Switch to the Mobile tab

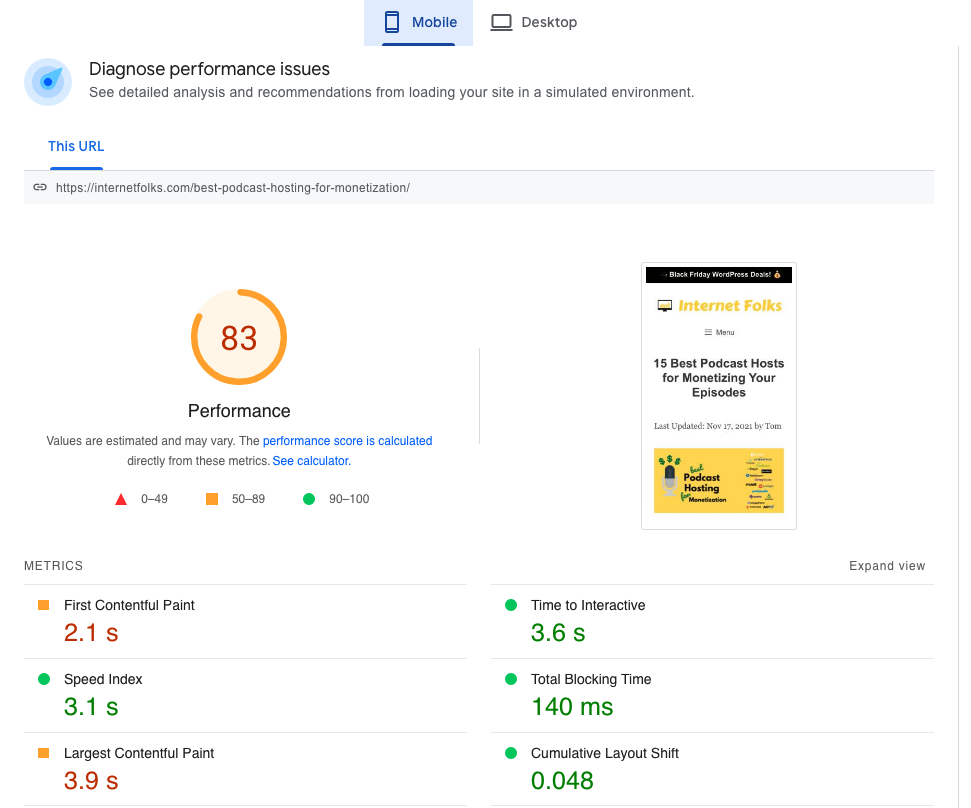pyautogui.click(x=419, y=23)
